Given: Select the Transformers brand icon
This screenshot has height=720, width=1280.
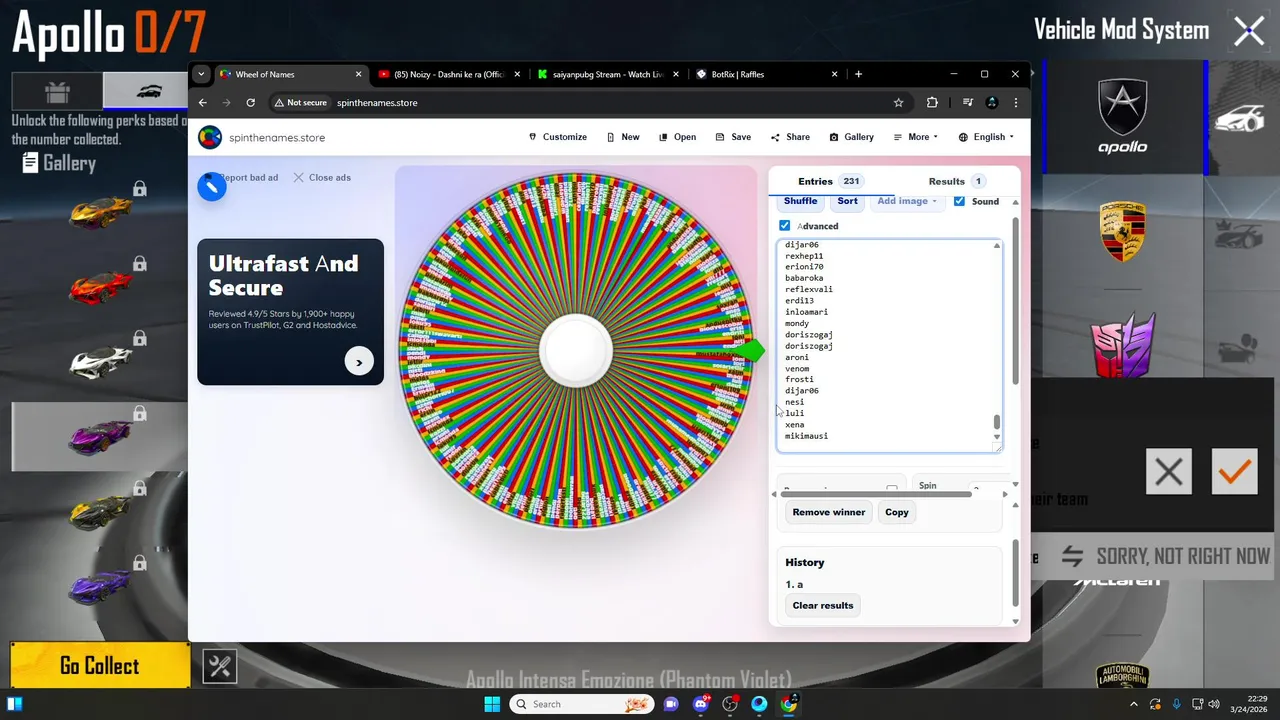Looking at the screenshot, I should (x=1122, y=344).
